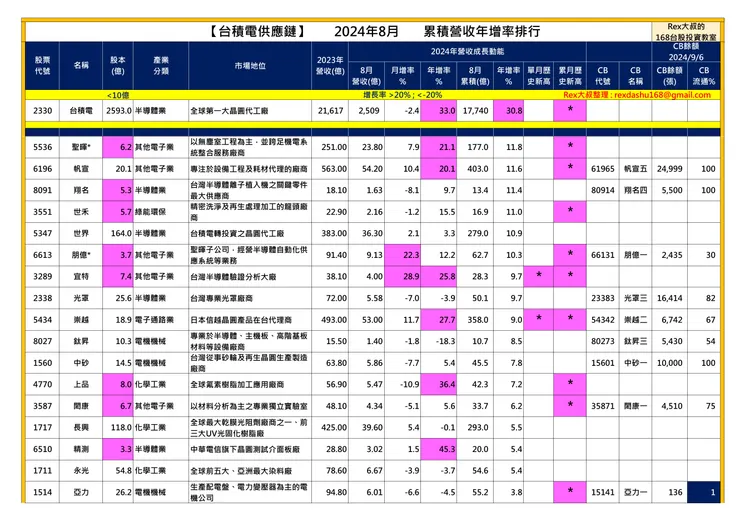
Task: Select the 增長率 >20% ; <-20% legend text
Action: [403, 95]
